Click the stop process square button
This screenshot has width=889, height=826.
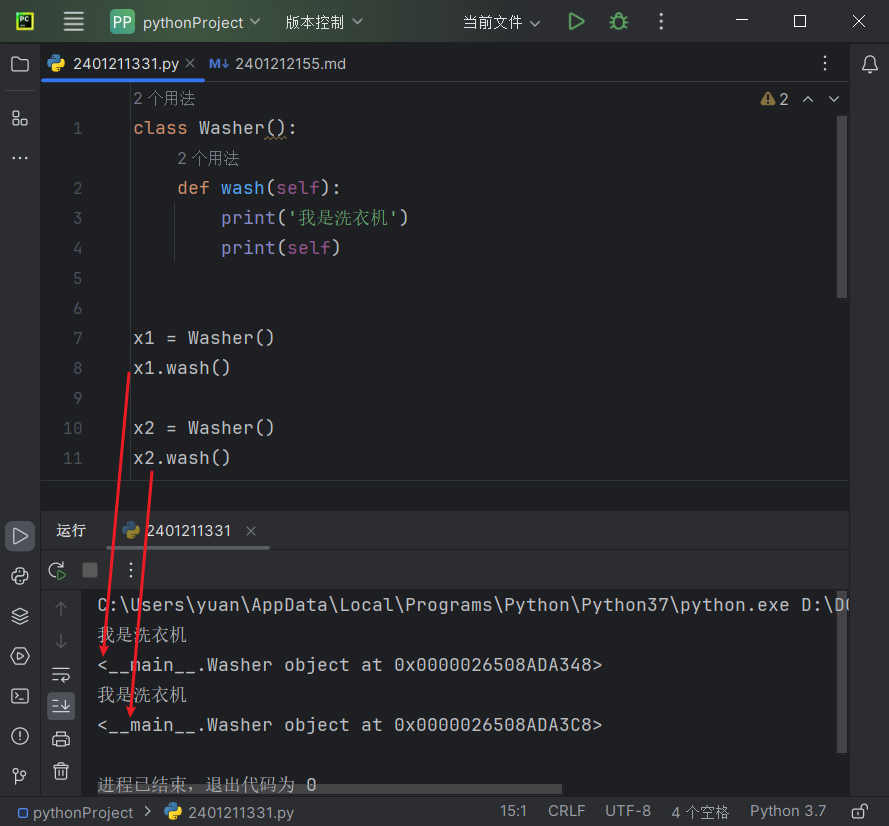pyautogui.click(x=90, y=570)
